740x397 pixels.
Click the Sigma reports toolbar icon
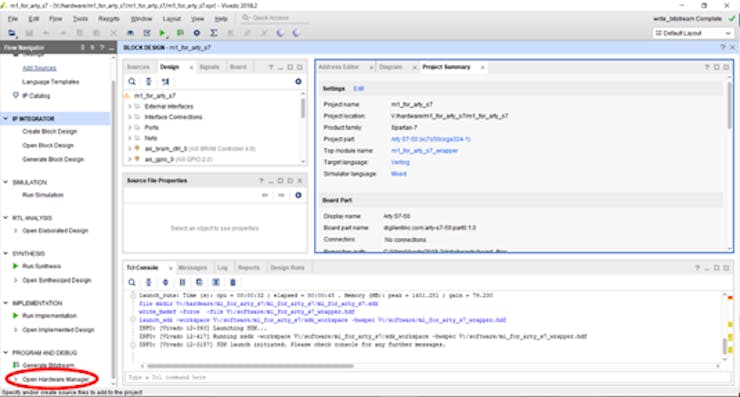pyautogui.click(x=214, y=33)
